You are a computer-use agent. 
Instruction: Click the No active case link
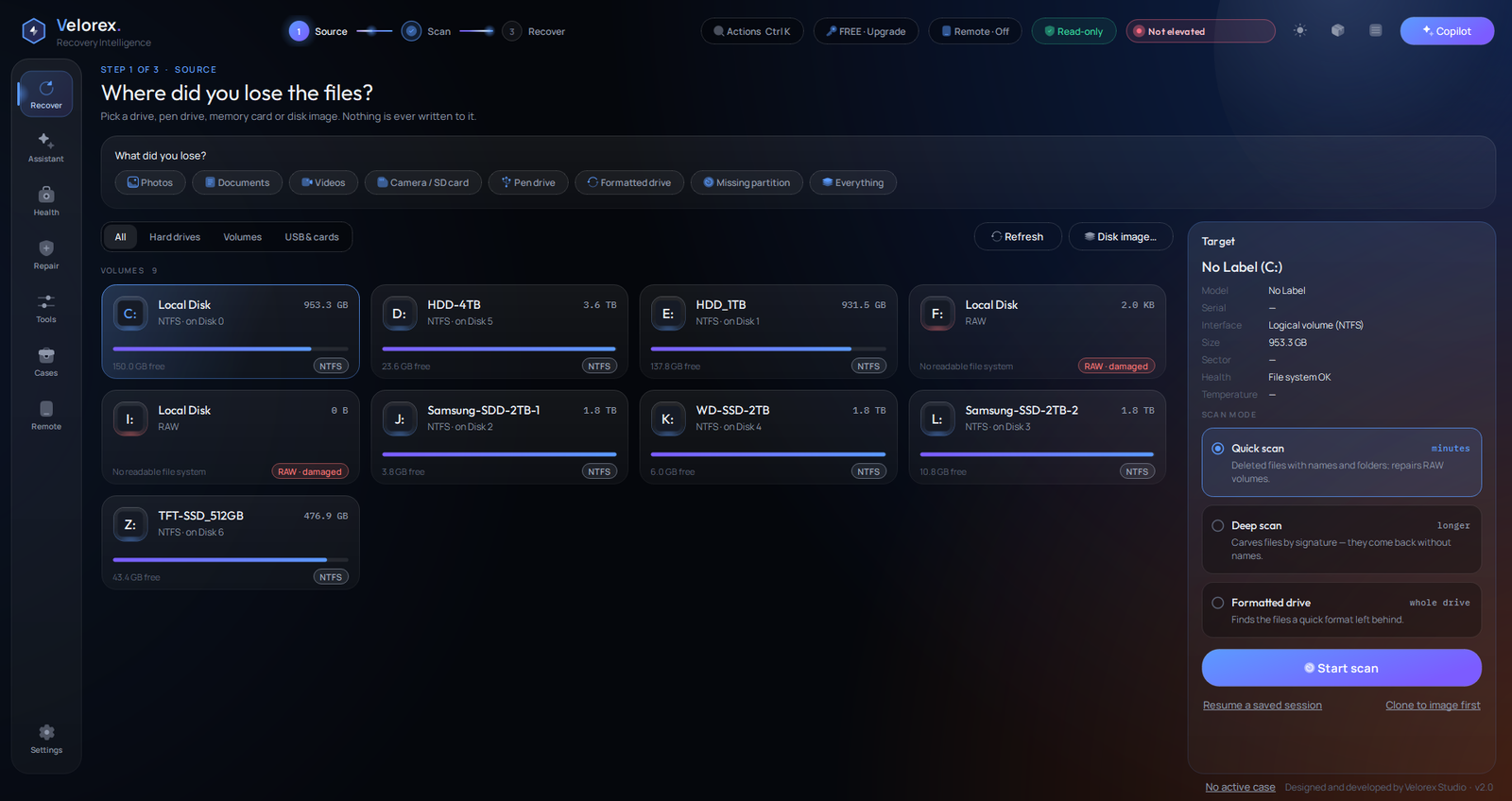(1240, 787)
